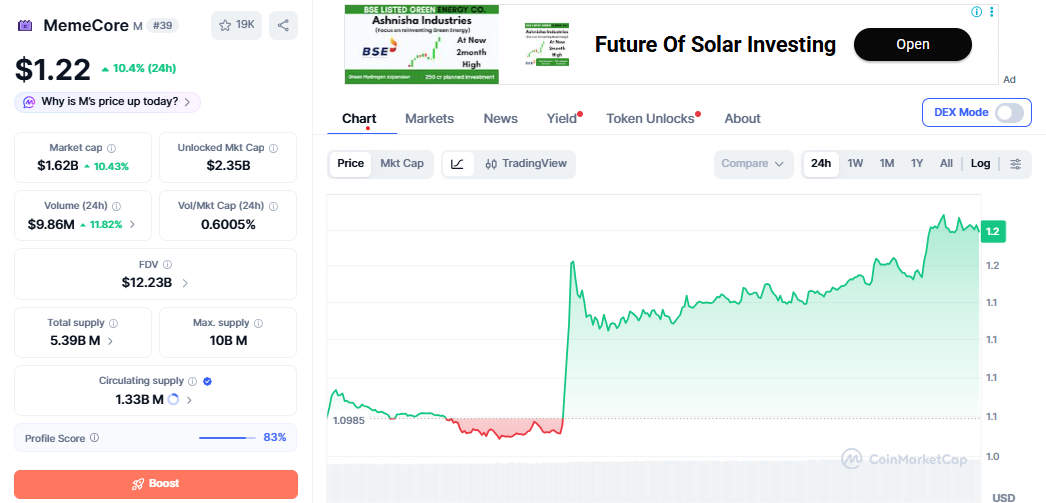Screen dimensions: 1046x503
Task: Toggle DEX Mode switch
Action: coord(1009,112)
